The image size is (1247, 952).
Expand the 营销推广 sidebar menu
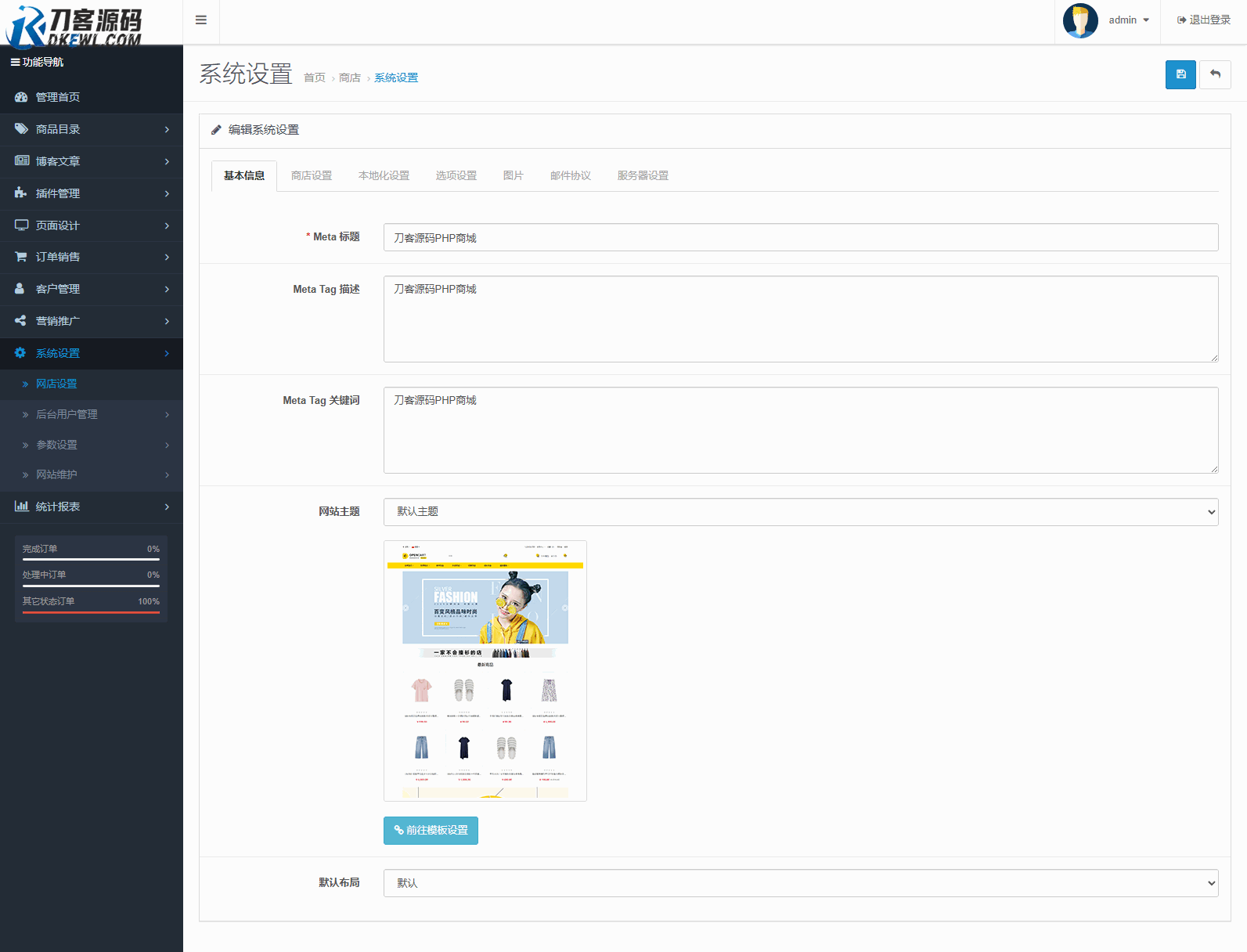(92, 321)
